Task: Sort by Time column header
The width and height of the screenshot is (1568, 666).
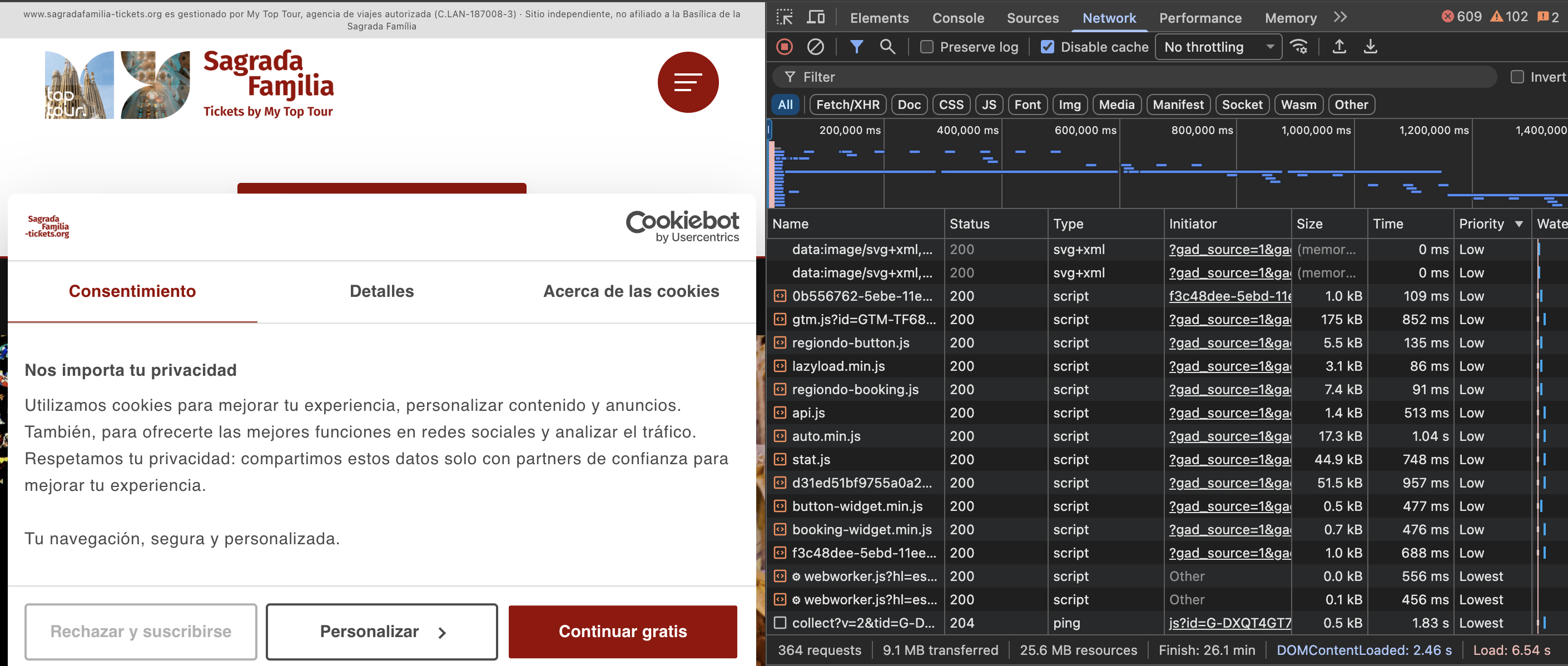Action: [1410, 223]
